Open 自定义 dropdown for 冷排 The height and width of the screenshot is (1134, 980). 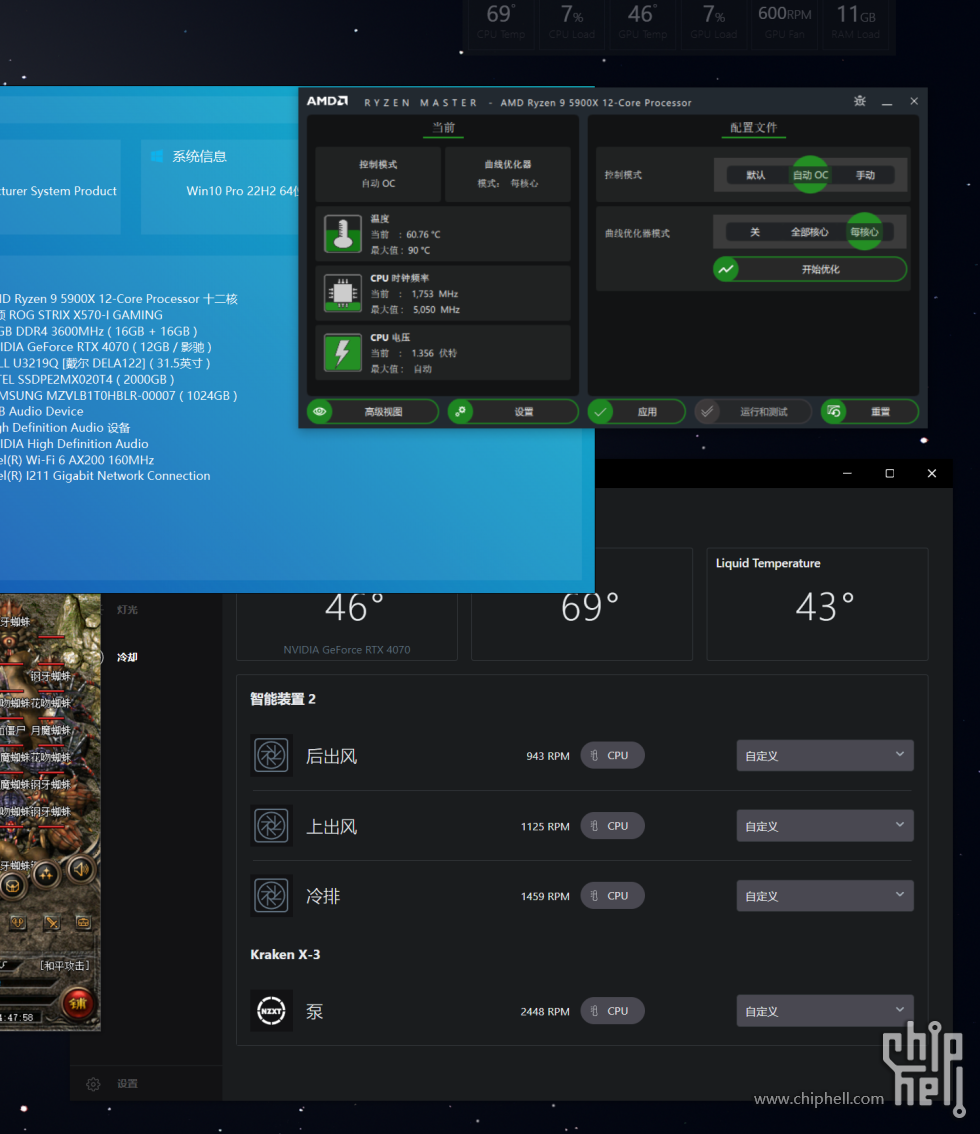(x=825, y=896)
